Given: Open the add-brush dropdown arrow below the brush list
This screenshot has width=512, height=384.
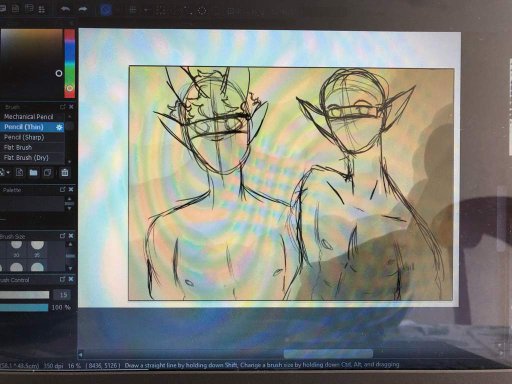Looking at the screenshot, I should tap(8, 172).
